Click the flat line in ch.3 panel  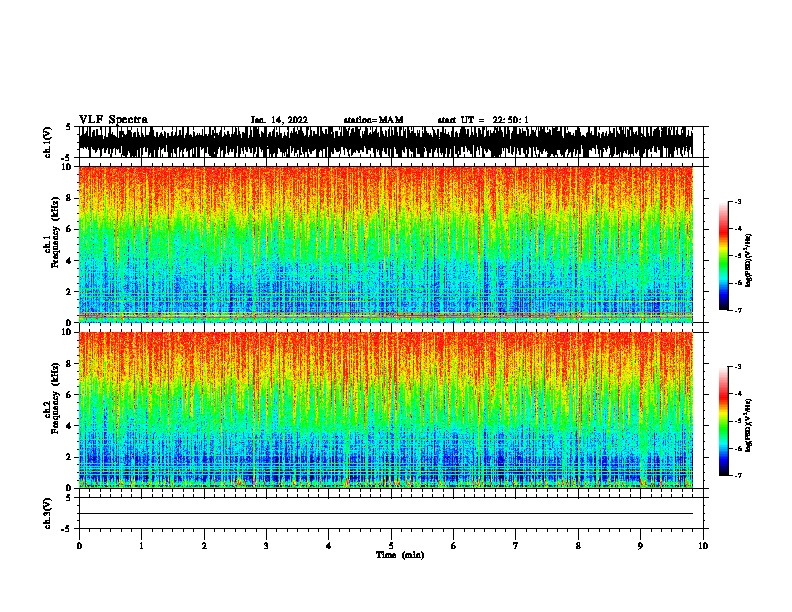[386, 514]
